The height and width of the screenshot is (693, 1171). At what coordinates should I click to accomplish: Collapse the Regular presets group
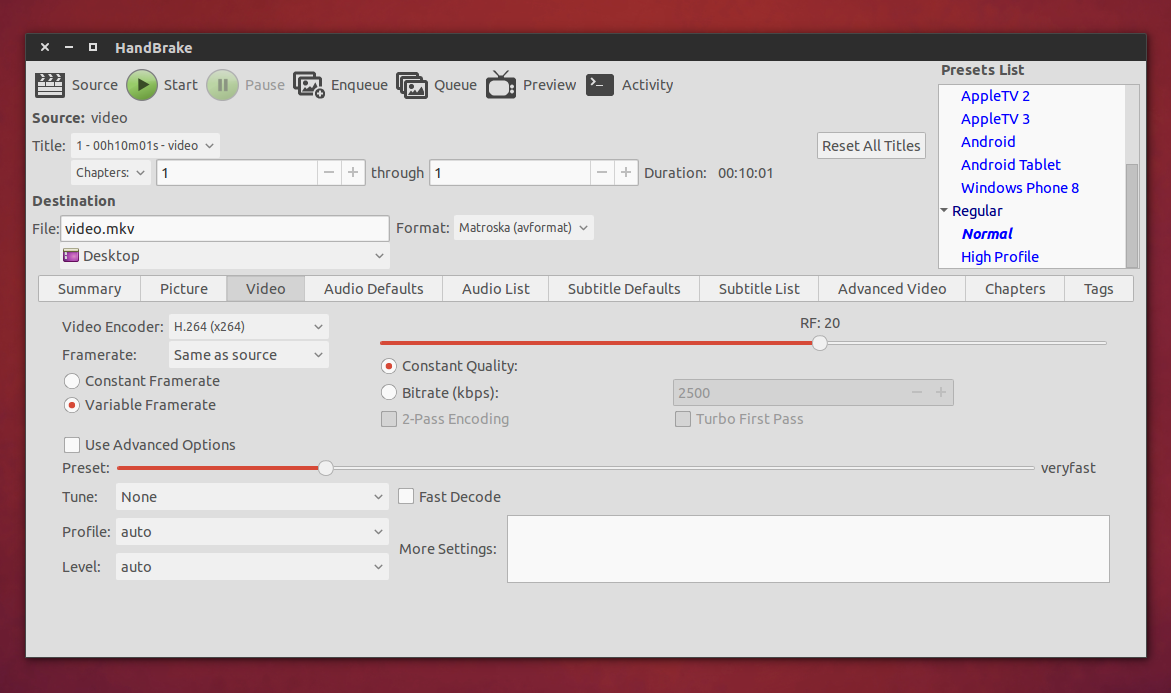tap(944, 211)
